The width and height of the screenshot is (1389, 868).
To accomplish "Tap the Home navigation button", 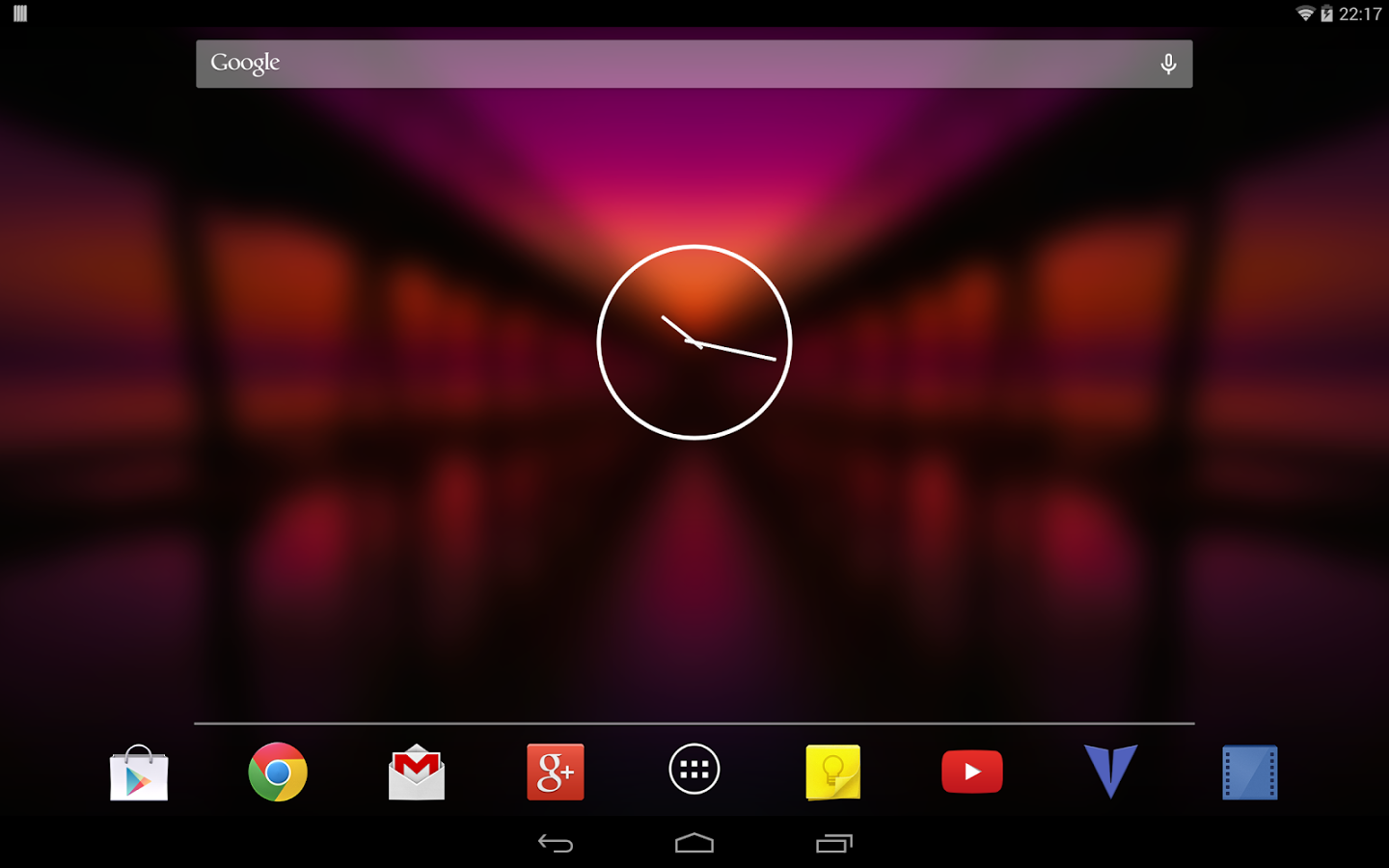I will tap(694, 844).
